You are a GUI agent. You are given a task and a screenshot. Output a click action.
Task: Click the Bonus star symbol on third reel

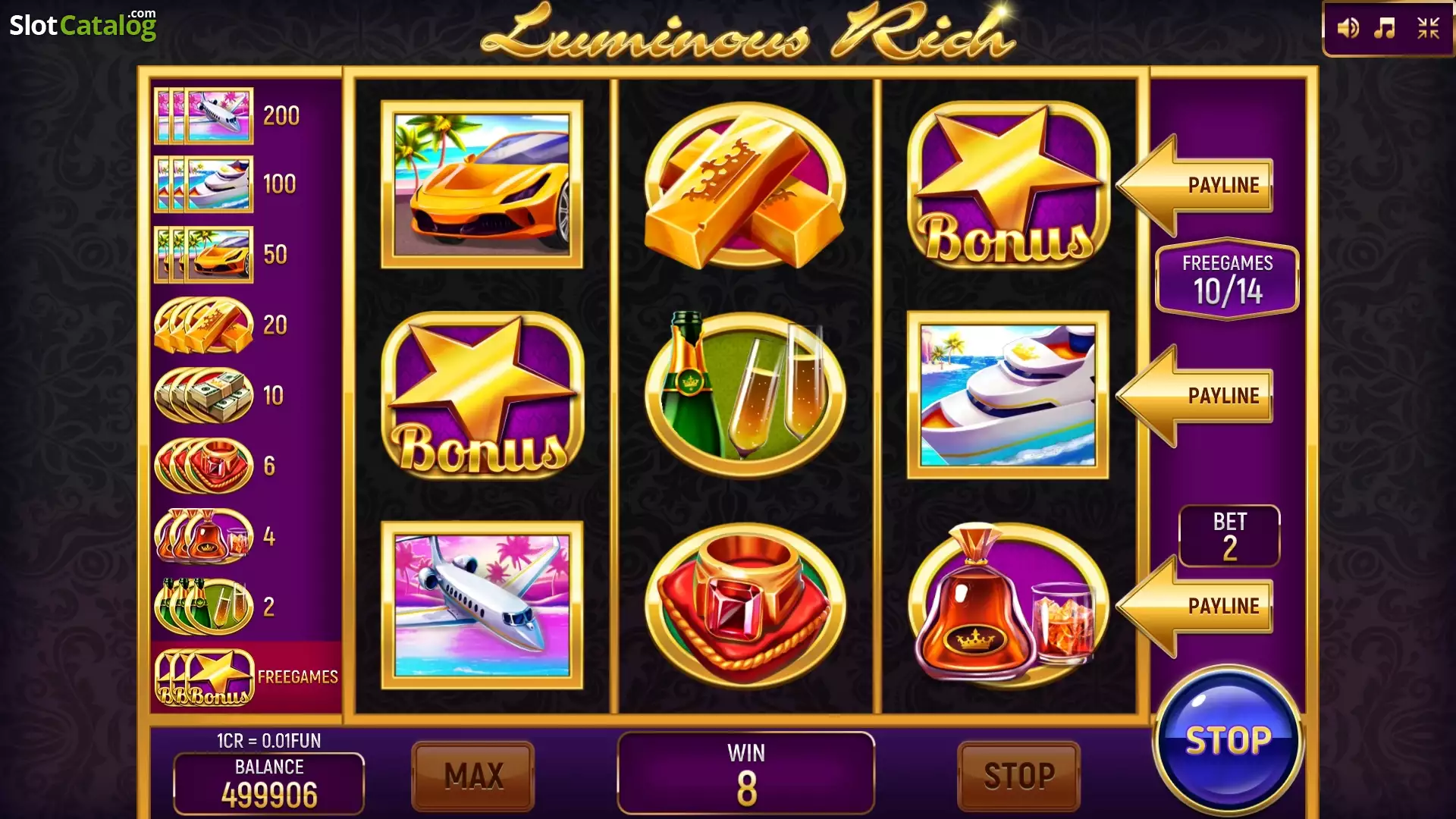point(1009,184)
